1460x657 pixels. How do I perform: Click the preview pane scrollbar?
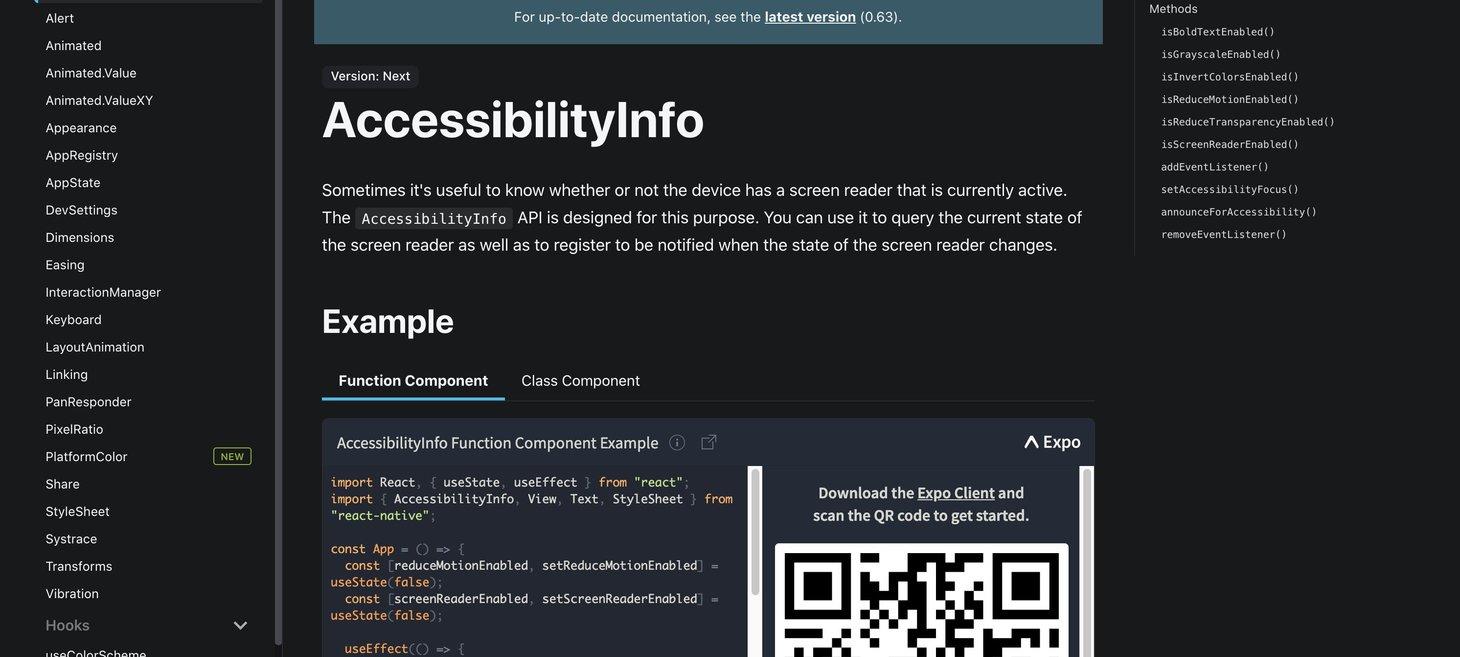(x=1086, y=560)
